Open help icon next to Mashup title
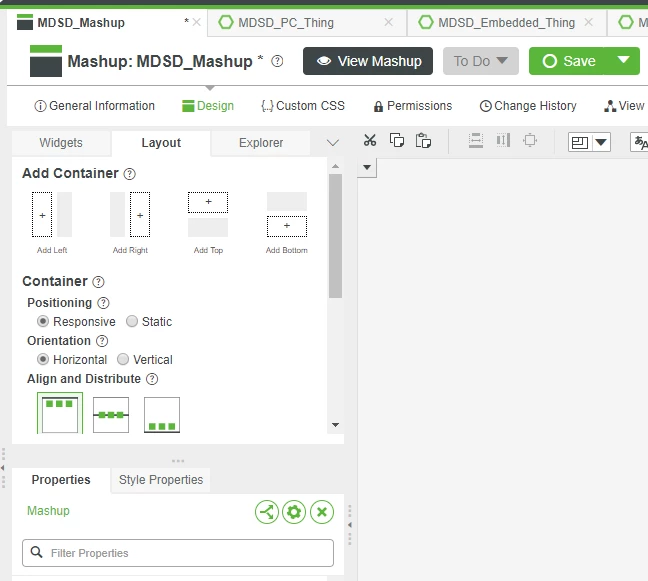 pyautogui.click(x=277, y=62)
